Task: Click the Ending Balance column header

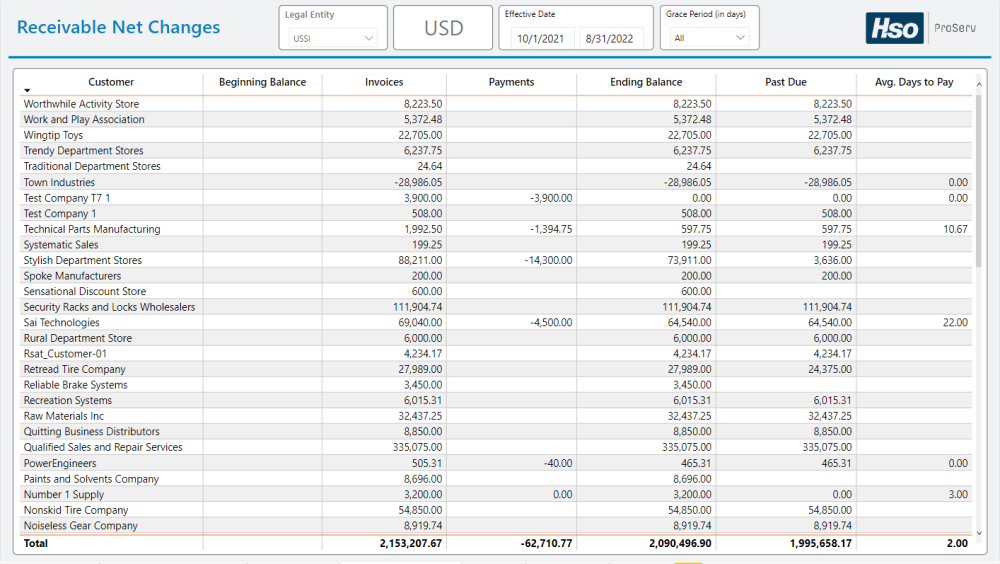Action: (x=646, y=82)
